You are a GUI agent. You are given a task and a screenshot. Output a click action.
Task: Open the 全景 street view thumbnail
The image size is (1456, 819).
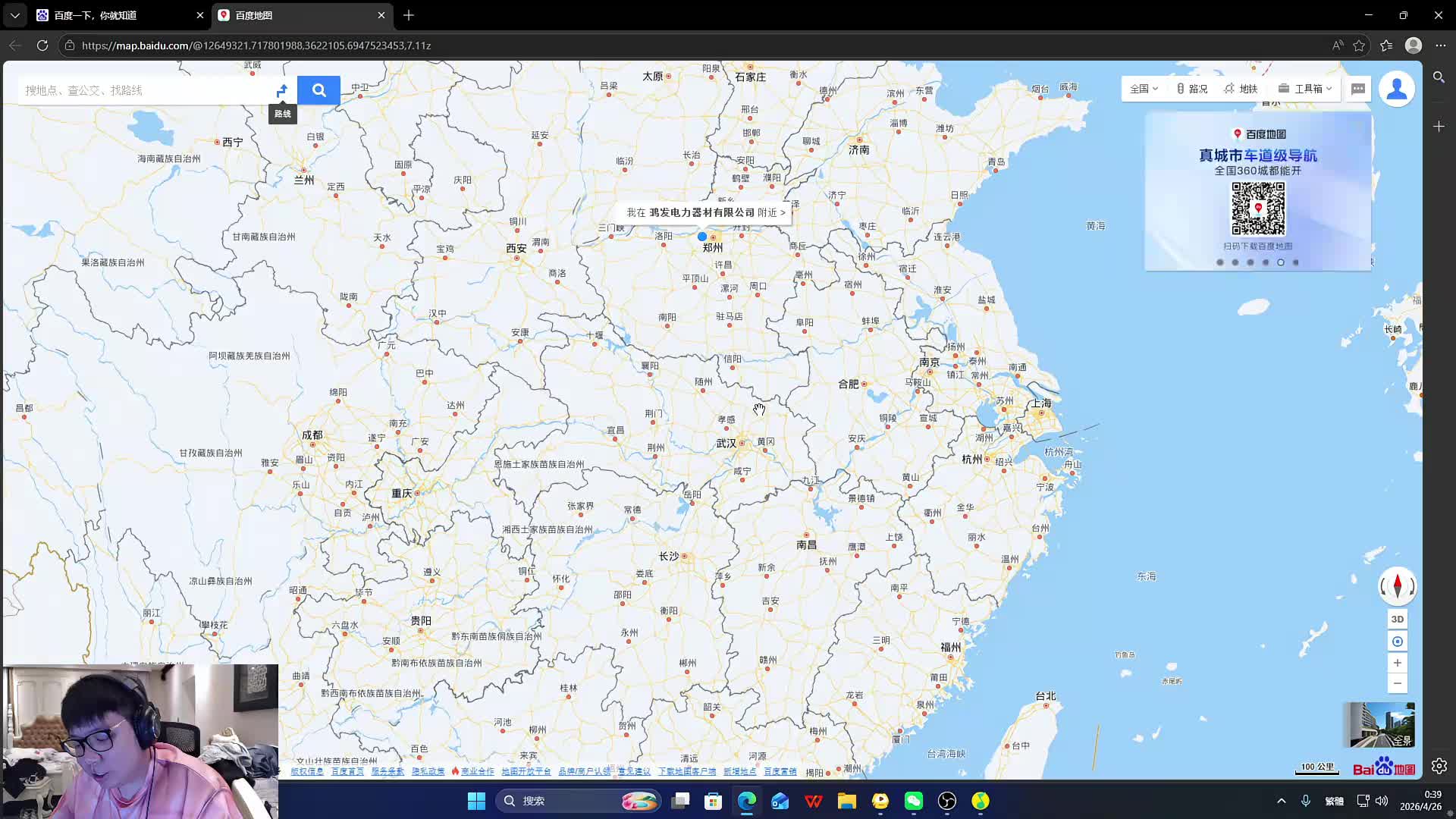tap(1382, 725)
